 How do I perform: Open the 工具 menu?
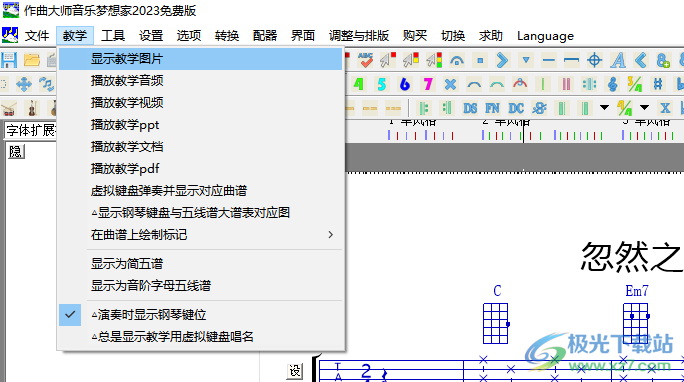pyautogui.click(x=113, y=36)
